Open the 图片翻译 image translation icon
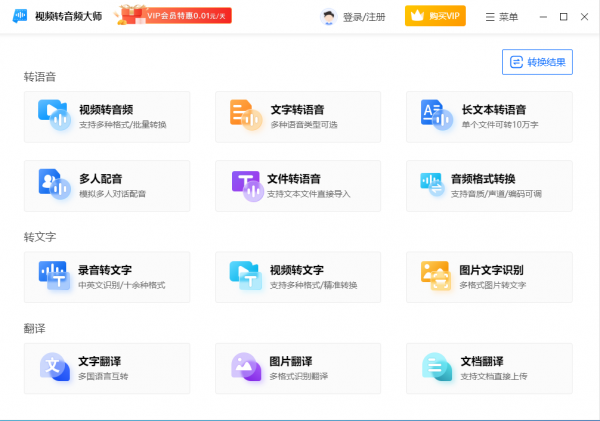Viewport: 600px width, 421px height. point(245,368)
